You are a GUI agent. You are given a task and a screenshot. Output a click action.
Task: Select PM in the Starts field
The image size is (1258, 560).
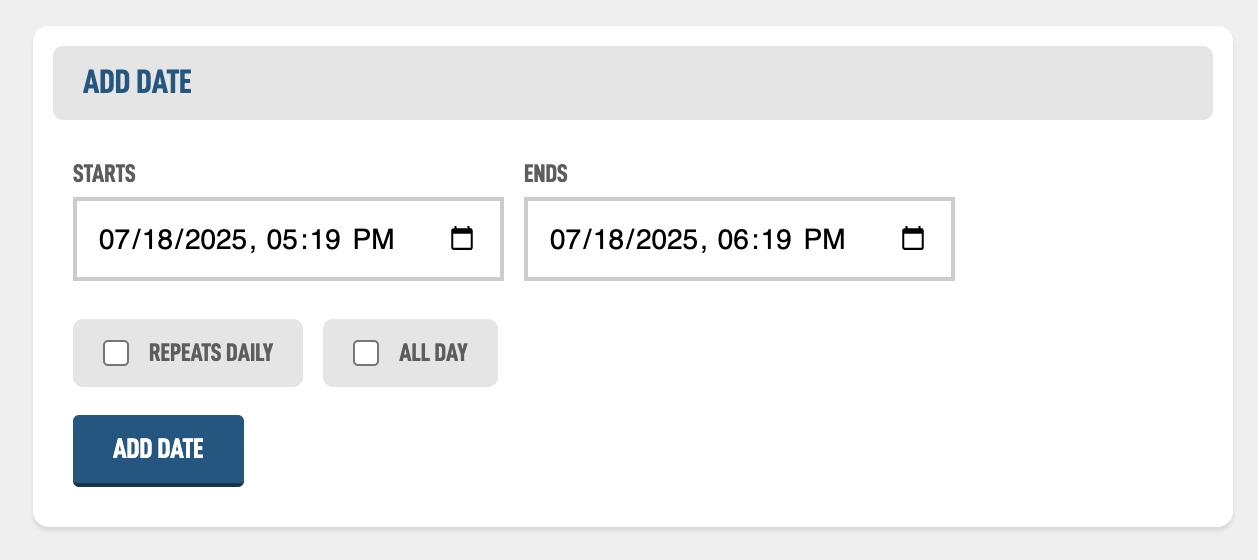[x=374, y=239]
